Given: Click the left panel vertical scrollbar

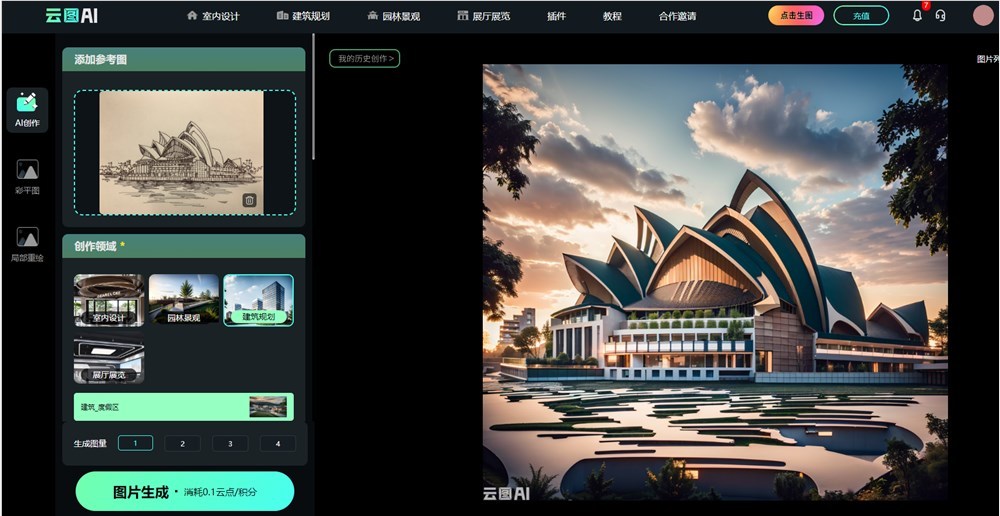Looking at the screenshot, I should [312, 96].
